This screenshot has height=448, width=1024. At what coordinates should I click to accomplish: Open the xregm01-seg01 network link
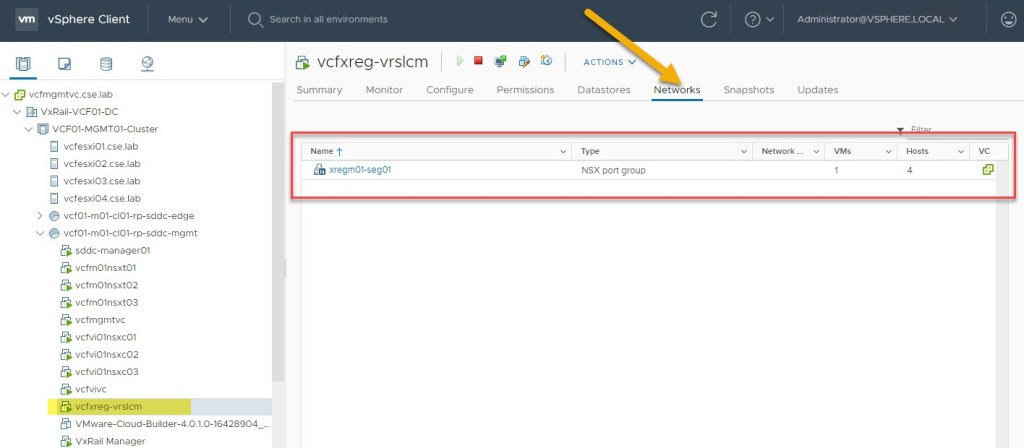click(360, 170)
